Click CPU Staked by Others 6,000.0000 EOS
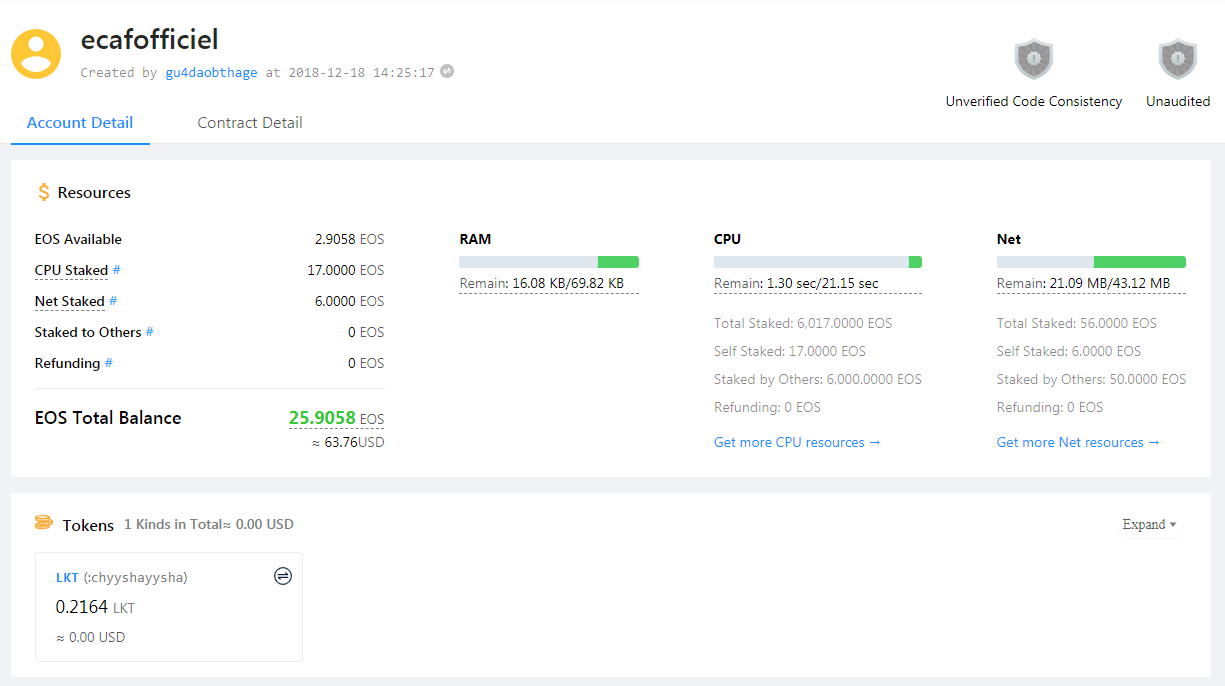Viewport: 1225px width, 686px height. 818,379
